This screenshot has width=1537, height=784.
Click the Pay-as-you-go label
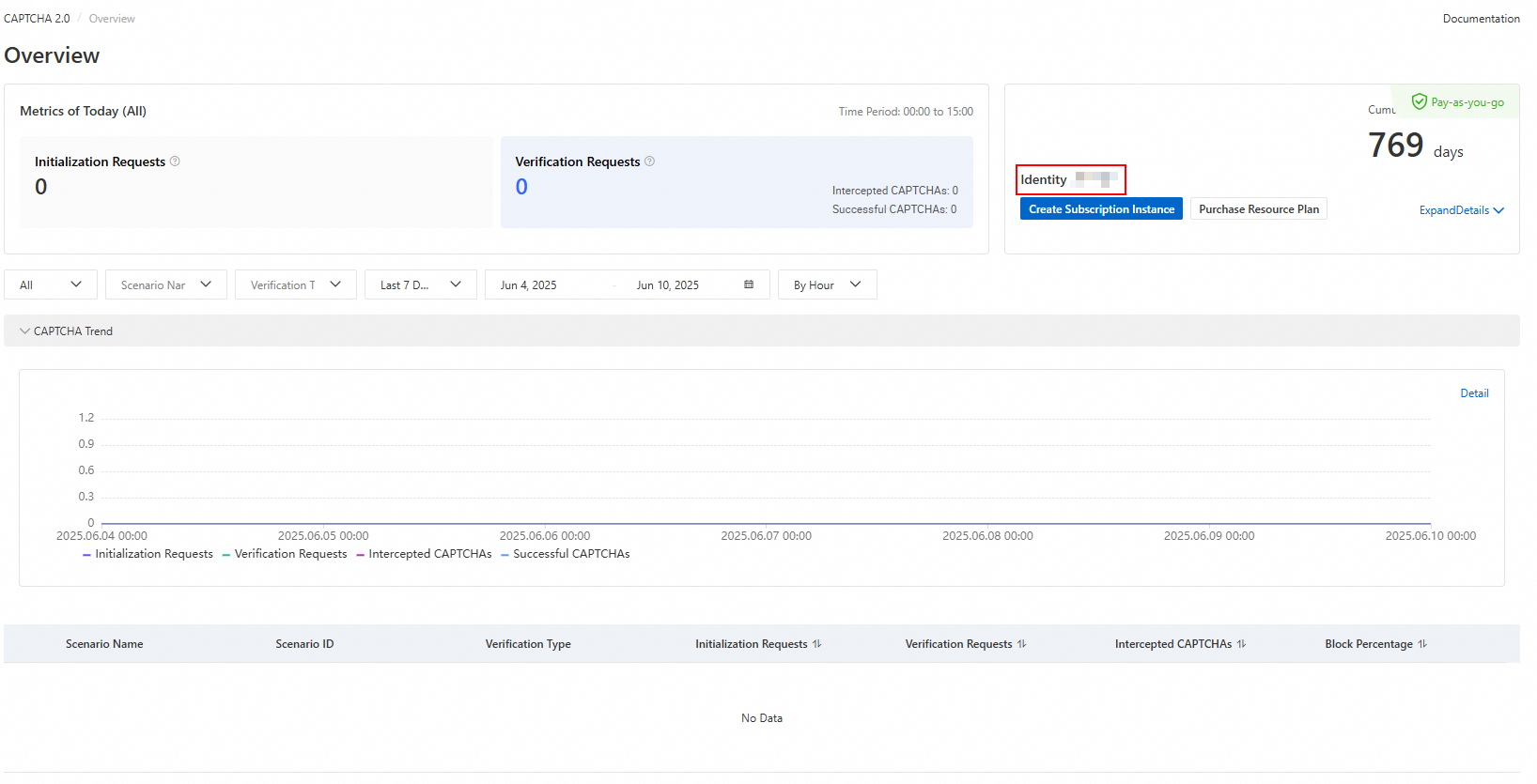1467,102
